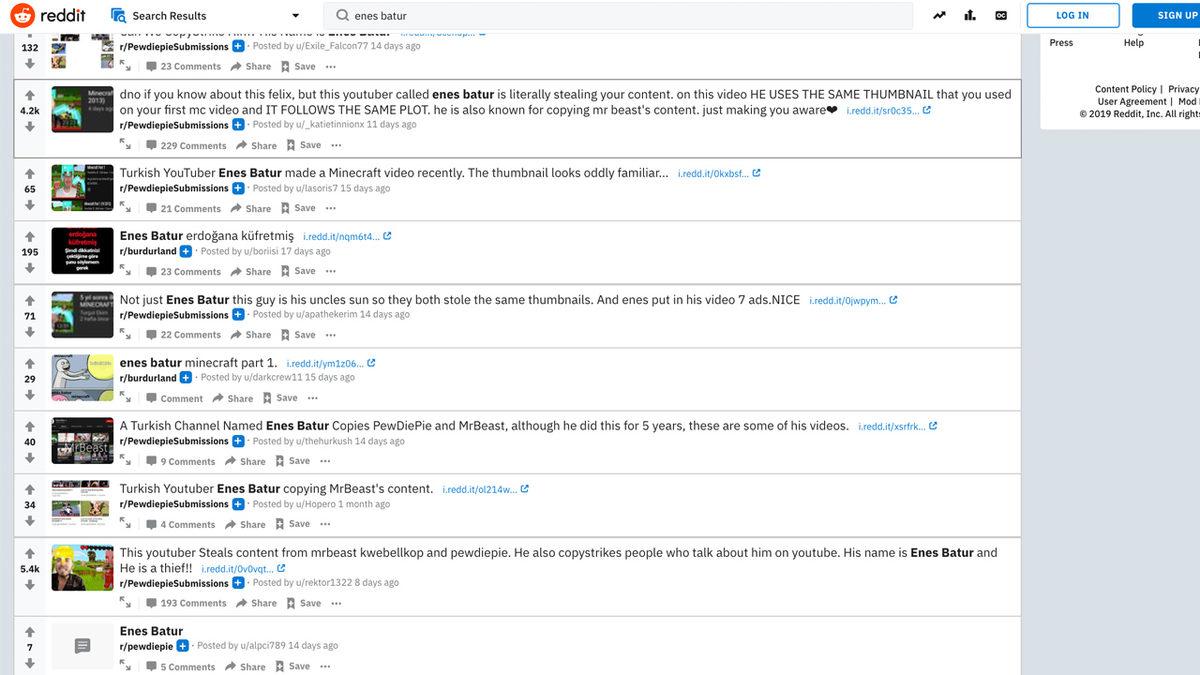Click the search field containing 'enes batur'
The image size is (1200, 675).
[620, 16]
